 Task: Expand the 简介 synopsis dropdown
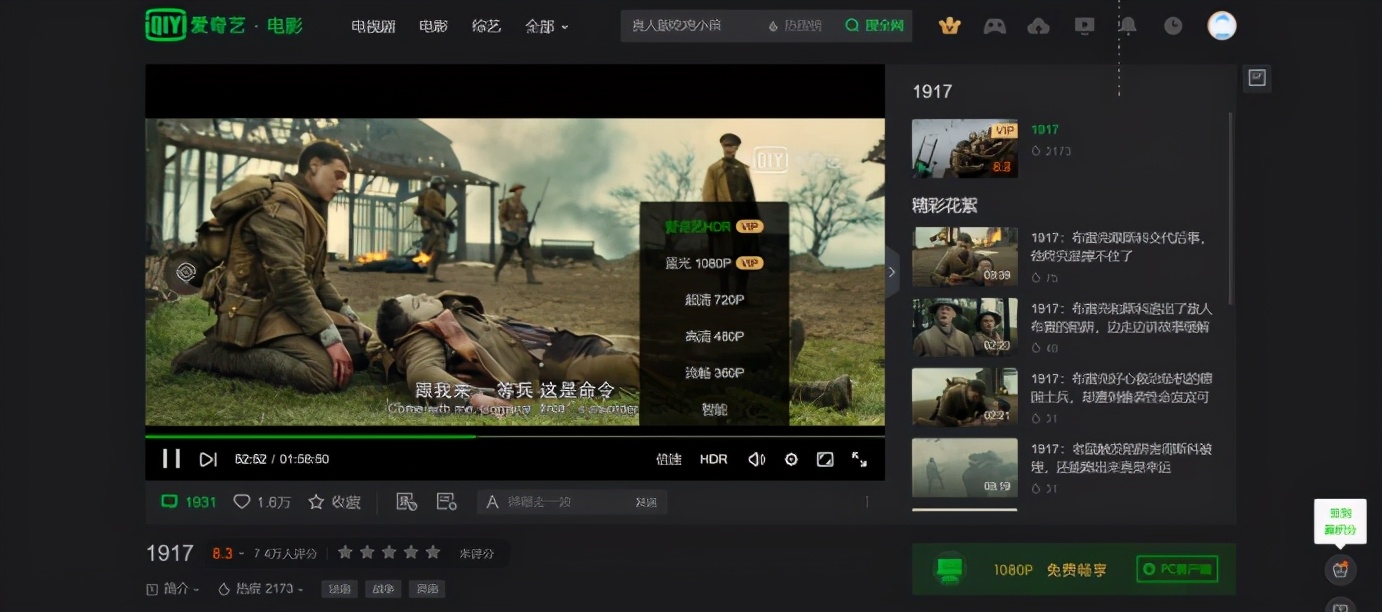173,588
